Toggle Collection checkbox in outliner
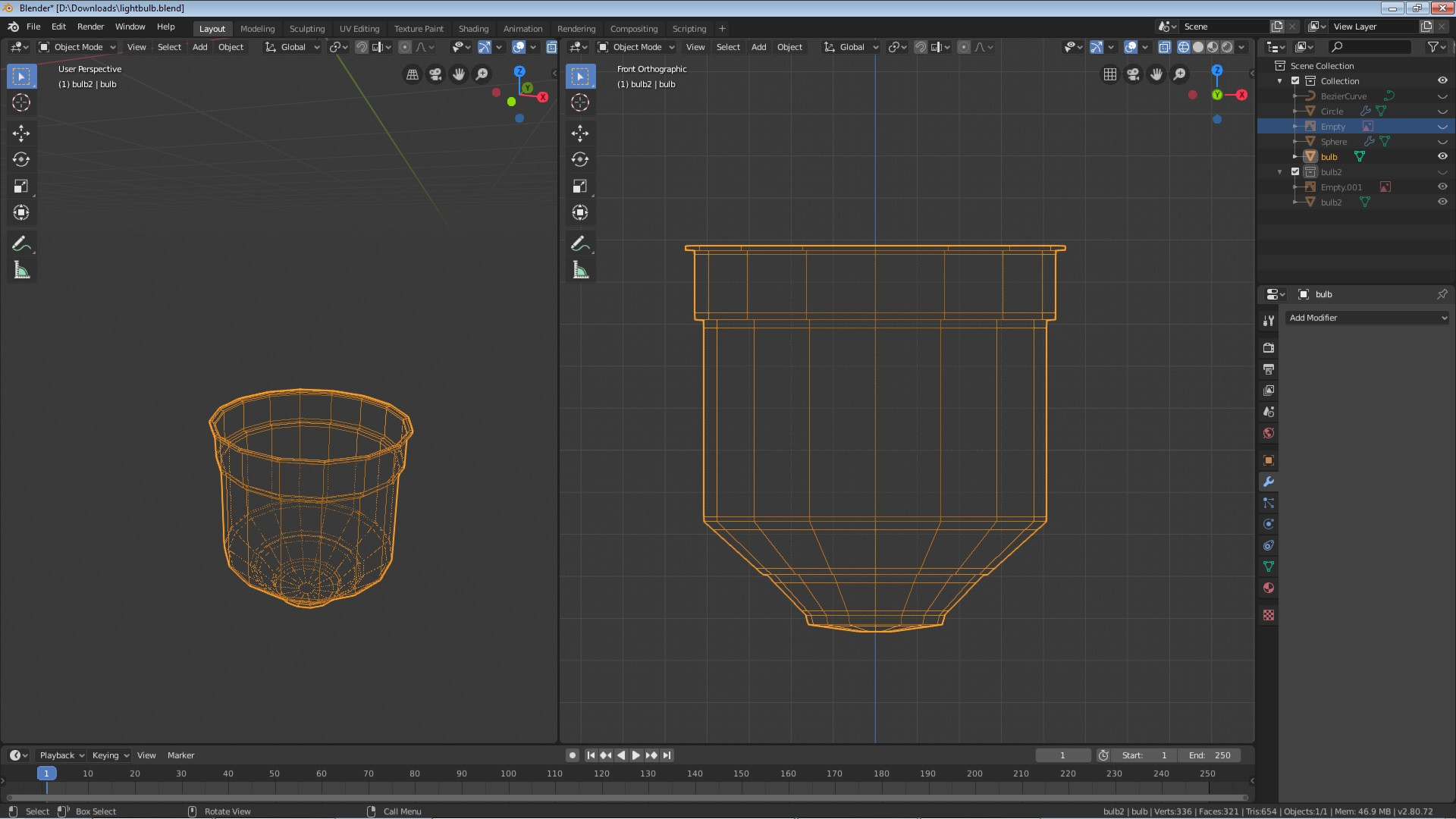 coord(1295,81)
